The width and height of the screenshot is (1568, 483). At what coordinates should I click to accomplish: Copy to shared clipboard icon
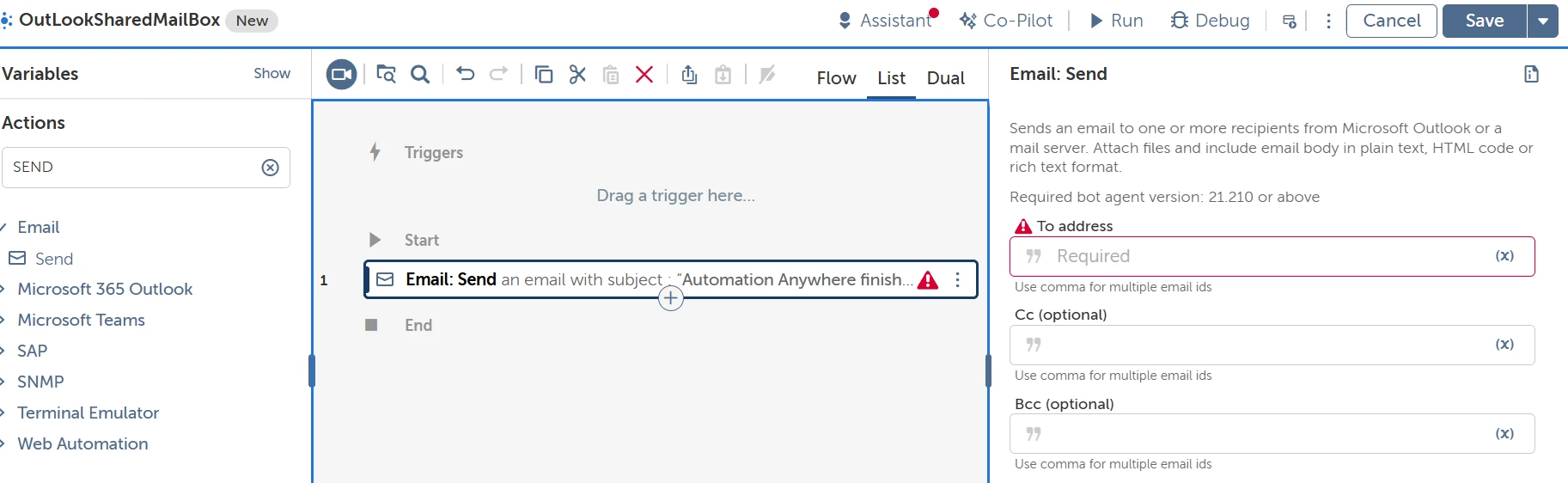[x=689, y=75]
